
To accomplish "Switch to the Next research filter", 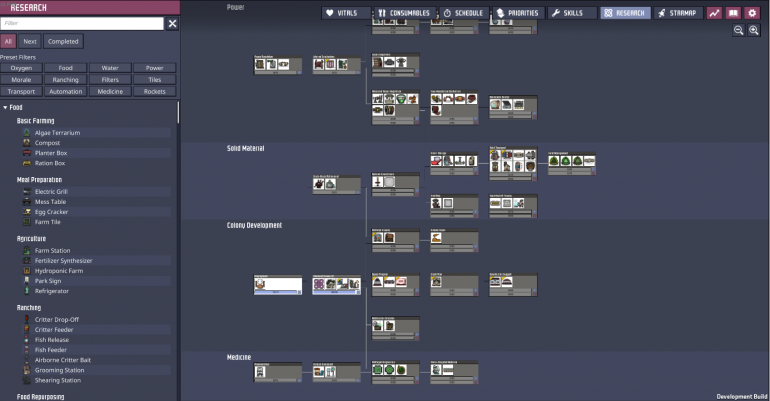I will tap(30, 42).
